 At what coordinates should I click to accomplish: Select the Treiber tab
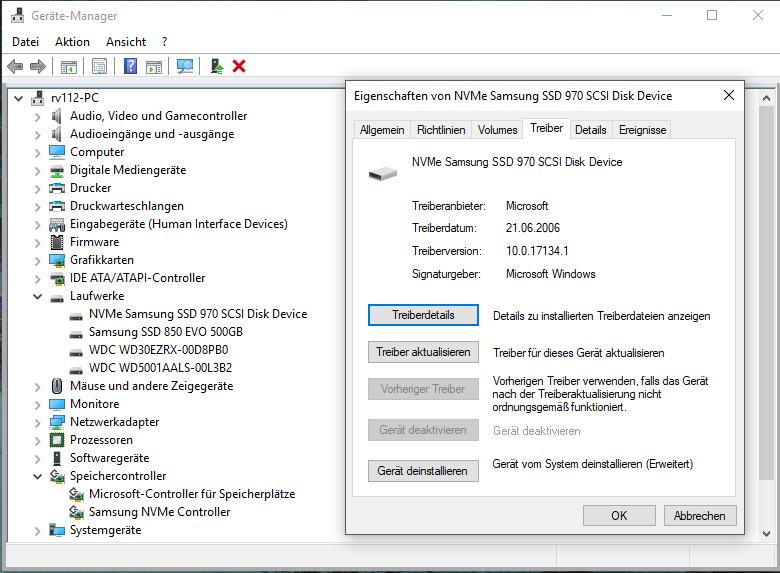546,128
